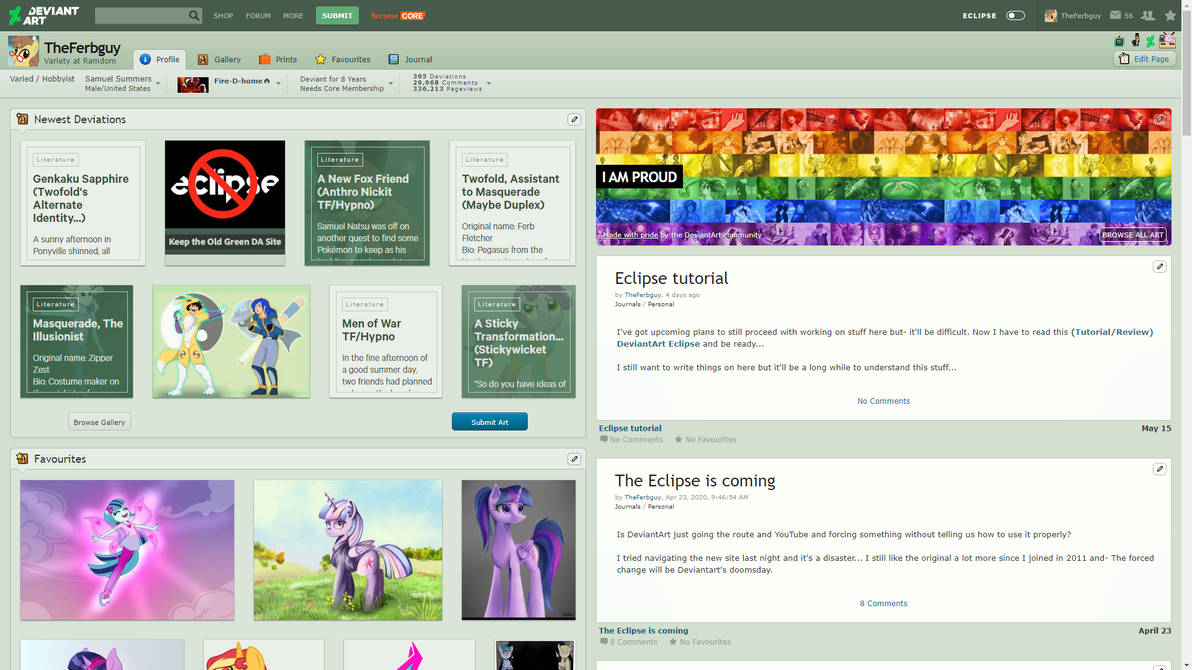Image resolution: width=1192 pixels, height=670 pixels.
Task: Click the yellow star Favourites tab icon
Action: click(321, 59)
